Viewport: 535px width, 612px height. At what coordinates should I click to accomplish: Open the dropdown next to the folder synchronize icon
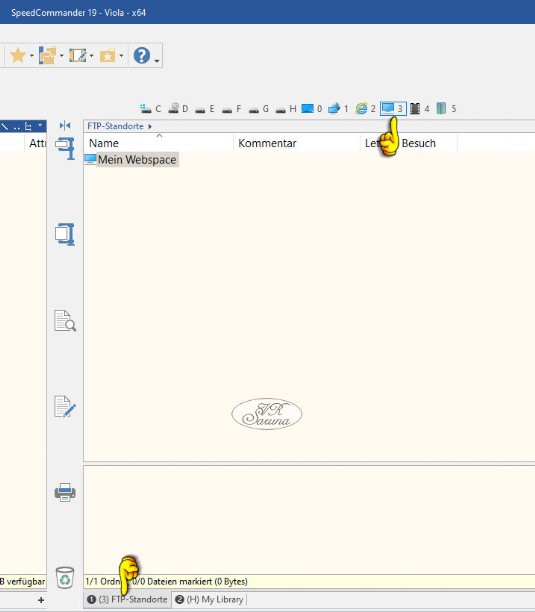(x=62, y=56)
